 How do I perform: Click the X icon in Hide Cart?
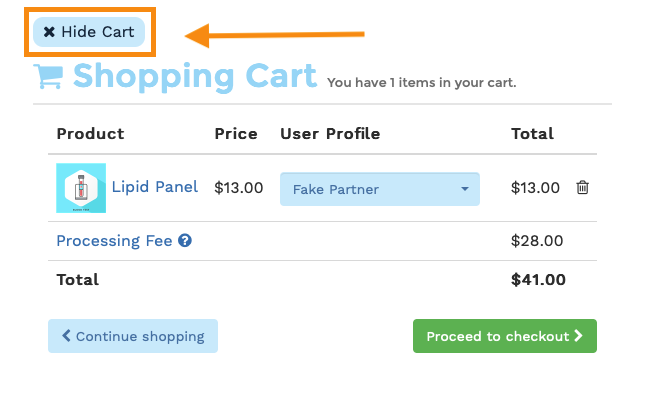[x=49, y=32]
